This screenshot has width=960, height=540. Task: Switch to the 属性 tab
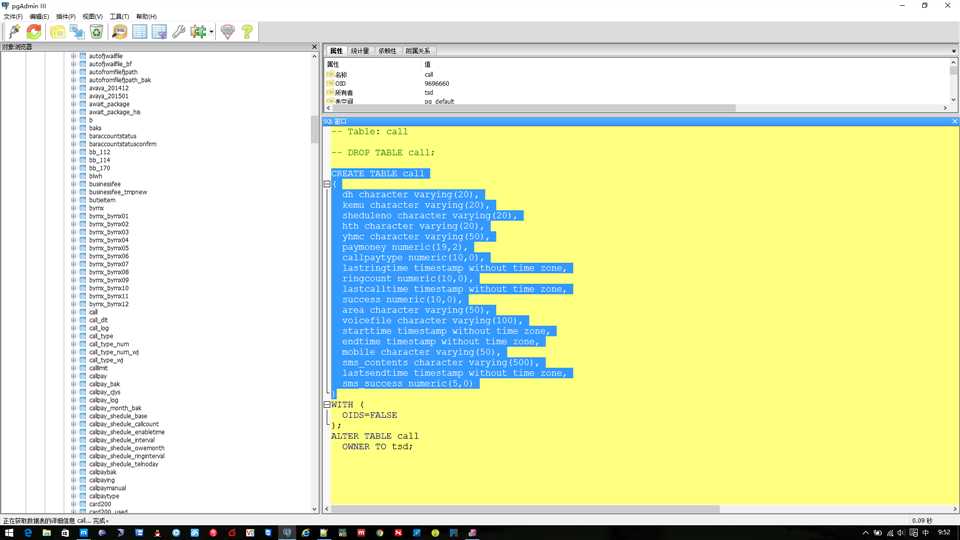336,51
